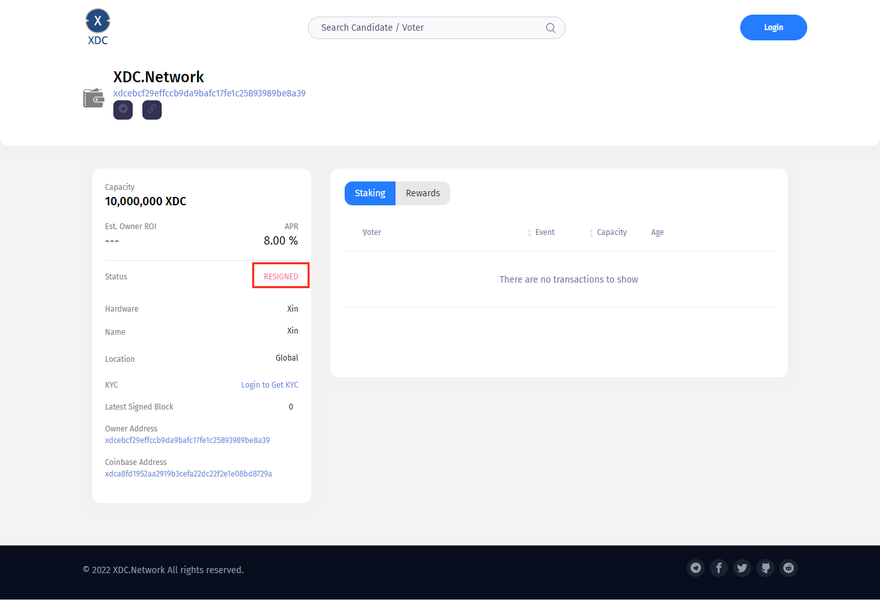Select the Staking tab
The image size is (880, 600).
point(370,193)
